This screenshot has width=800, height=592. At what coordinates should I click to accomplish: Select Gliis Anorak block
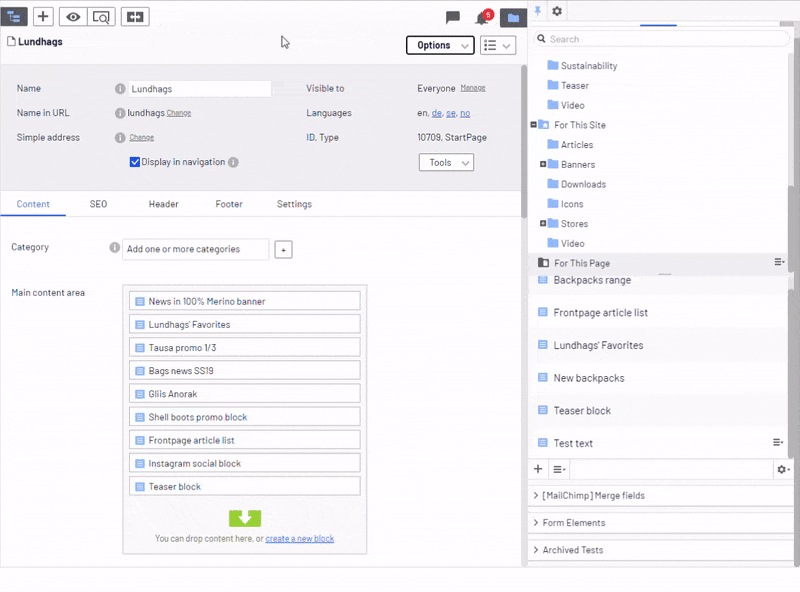coord(244,393)
